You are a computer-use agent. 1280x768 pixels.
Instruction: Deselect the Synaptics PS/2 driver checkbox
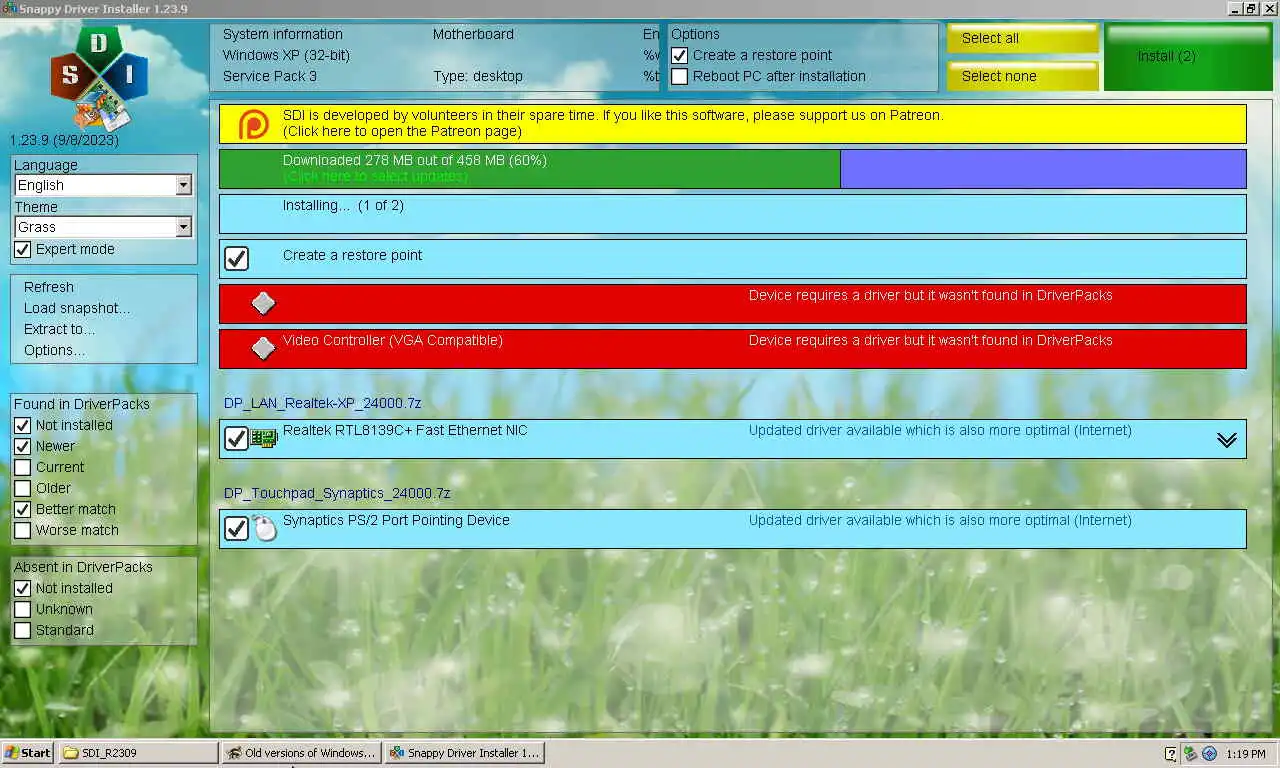[236, 528]
